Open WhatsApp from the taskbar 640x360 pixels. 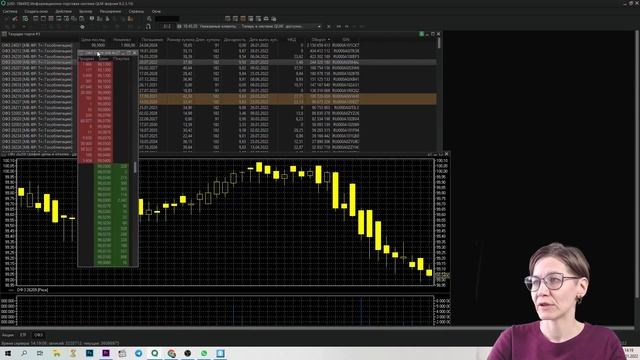click(204, 353)
